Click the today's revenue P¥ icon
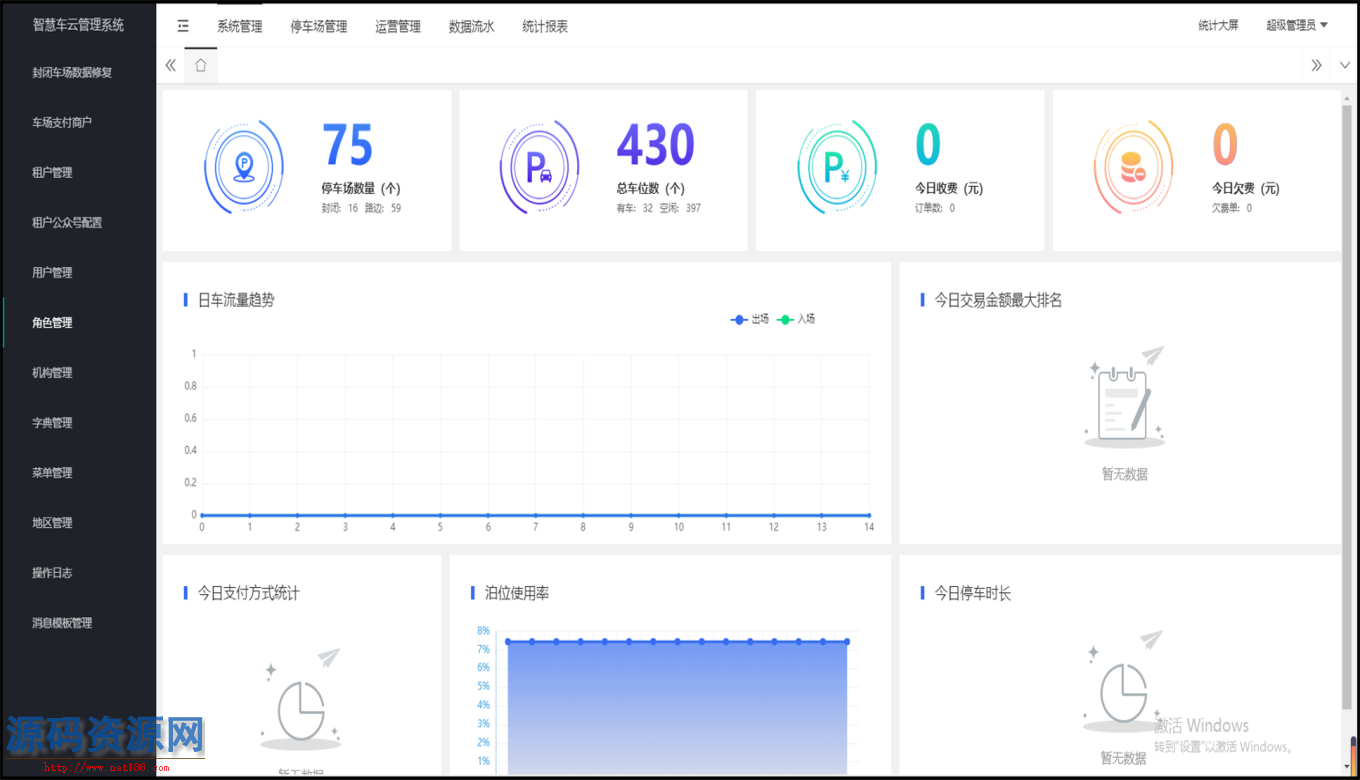The image size is (1360, 780). click(836, 167)
